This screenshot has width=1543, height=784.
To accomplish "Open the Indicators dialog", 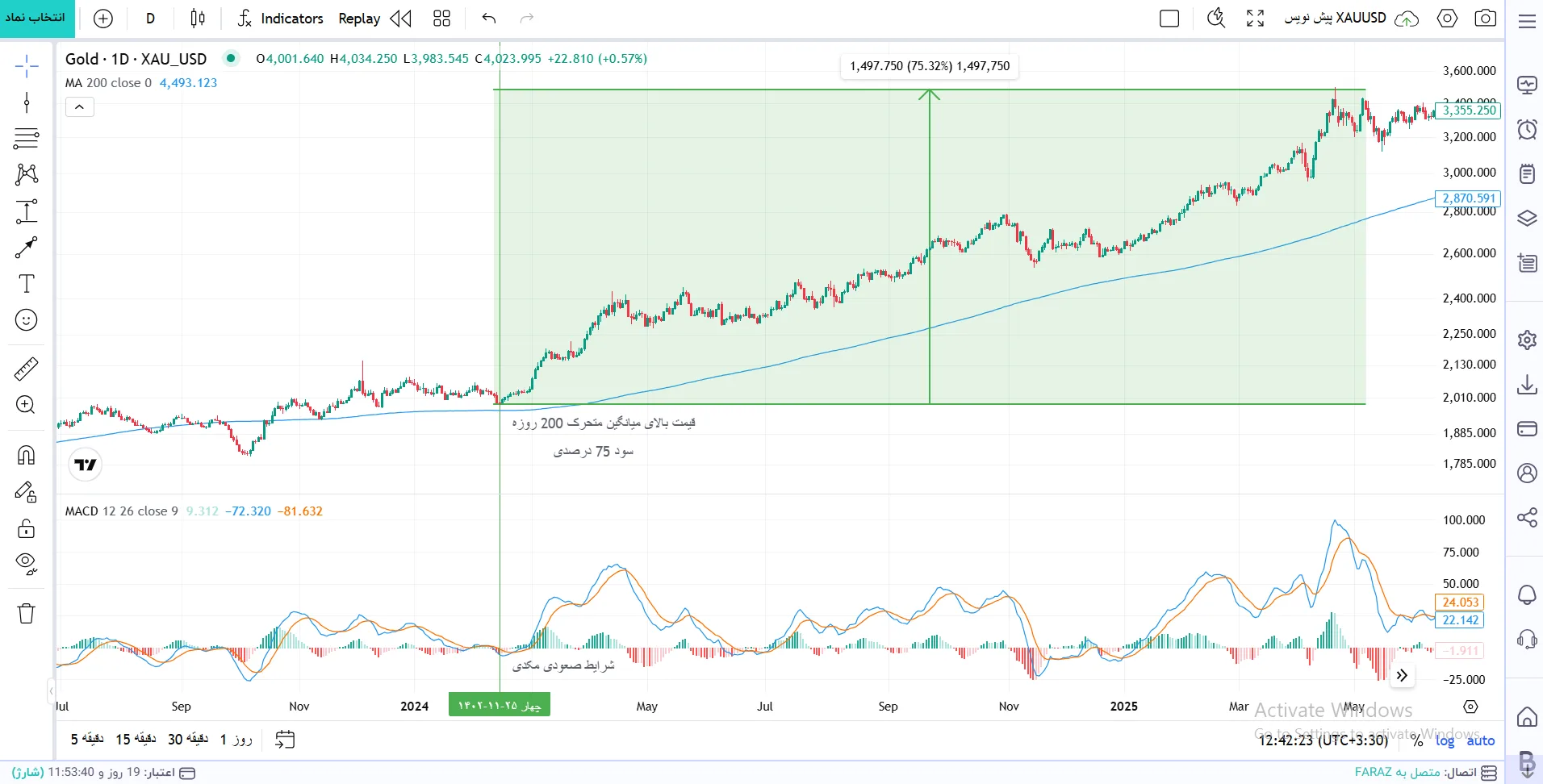I will tap(280, 19).
